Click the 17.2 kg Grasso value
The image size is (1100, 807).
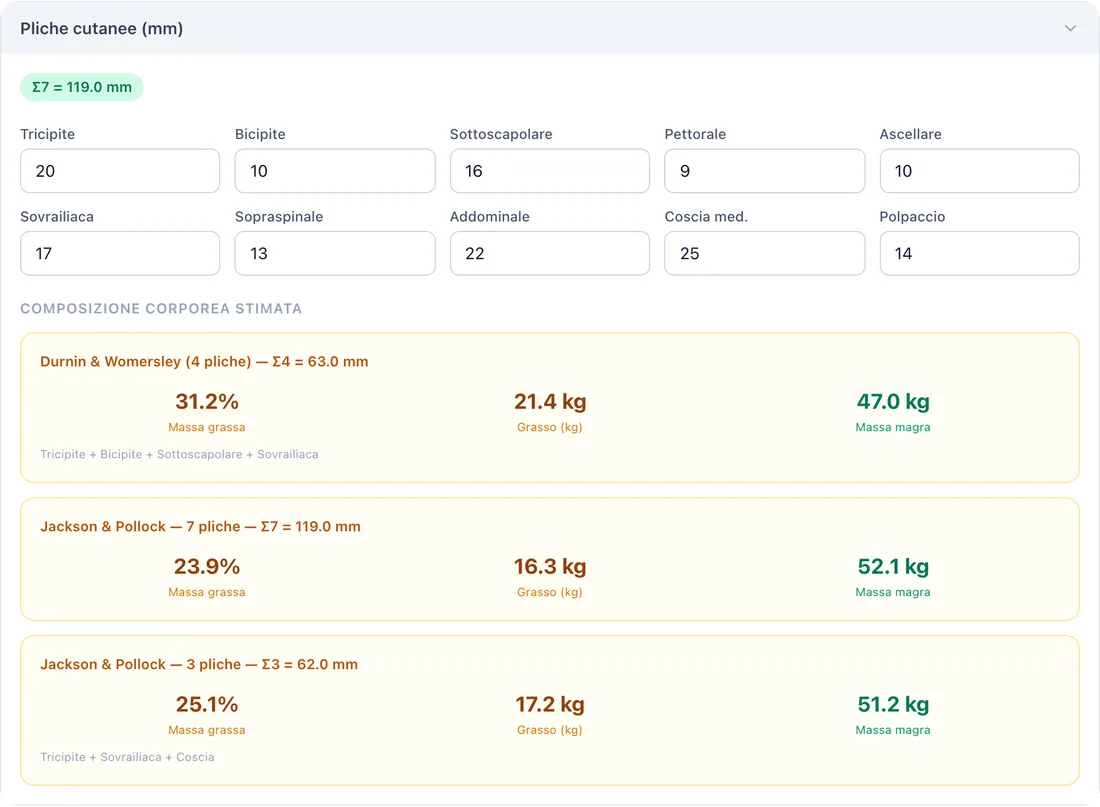550,704
